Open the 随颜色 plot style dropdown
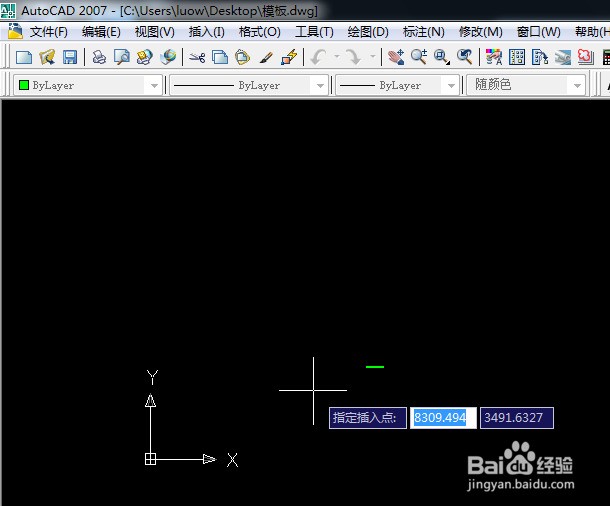 point(577,86)
